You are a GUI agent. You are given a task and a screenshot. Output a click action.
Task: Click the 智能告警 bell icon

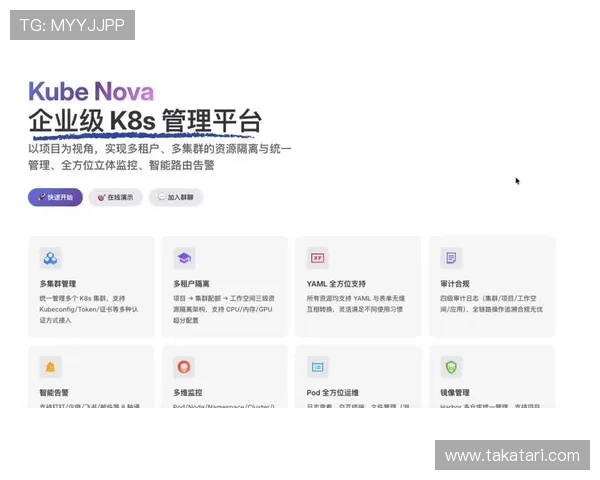51,367
